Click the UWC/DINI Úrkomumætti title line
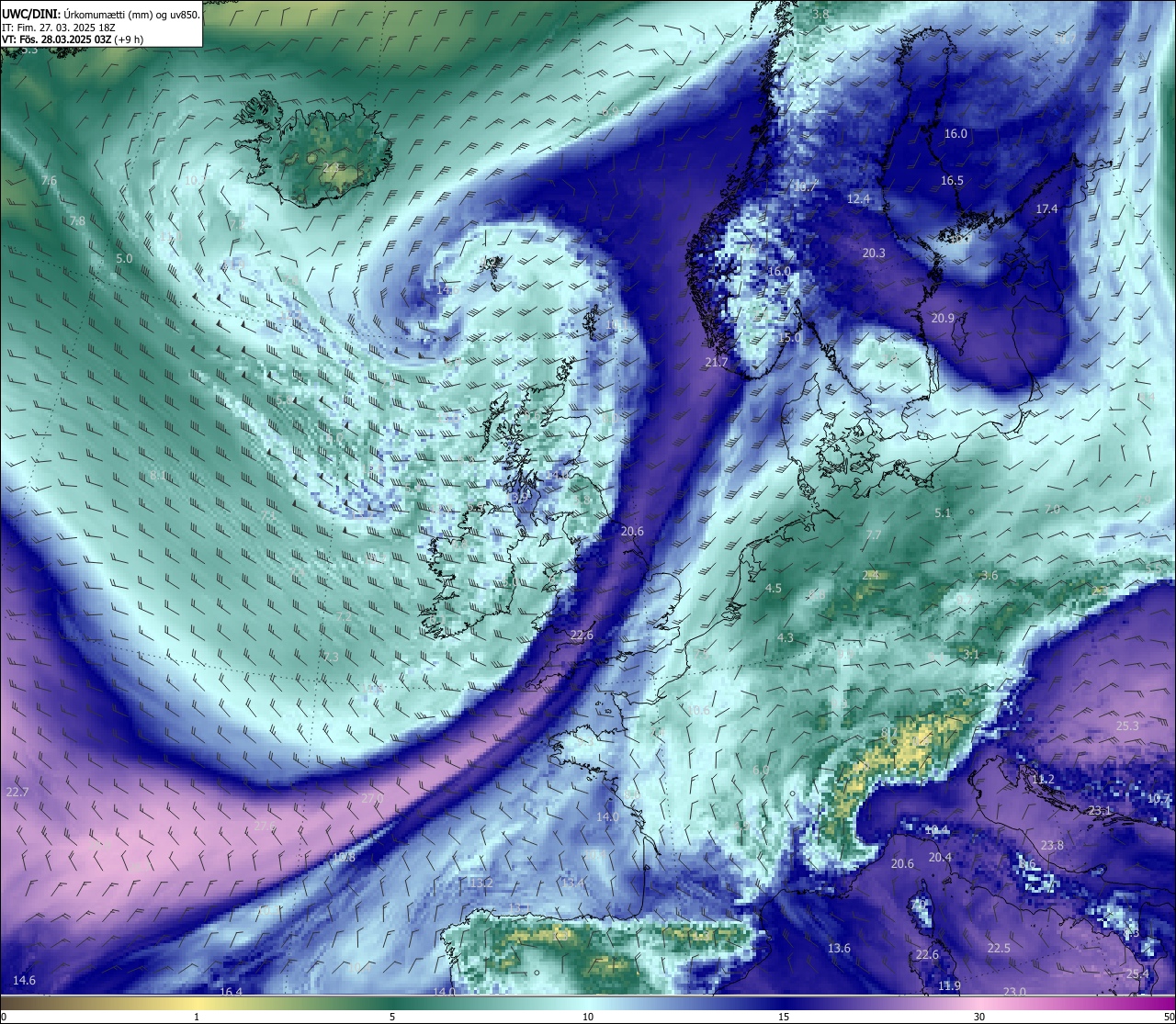Viewport: 1176px width, 1024px height. point(101,15)
